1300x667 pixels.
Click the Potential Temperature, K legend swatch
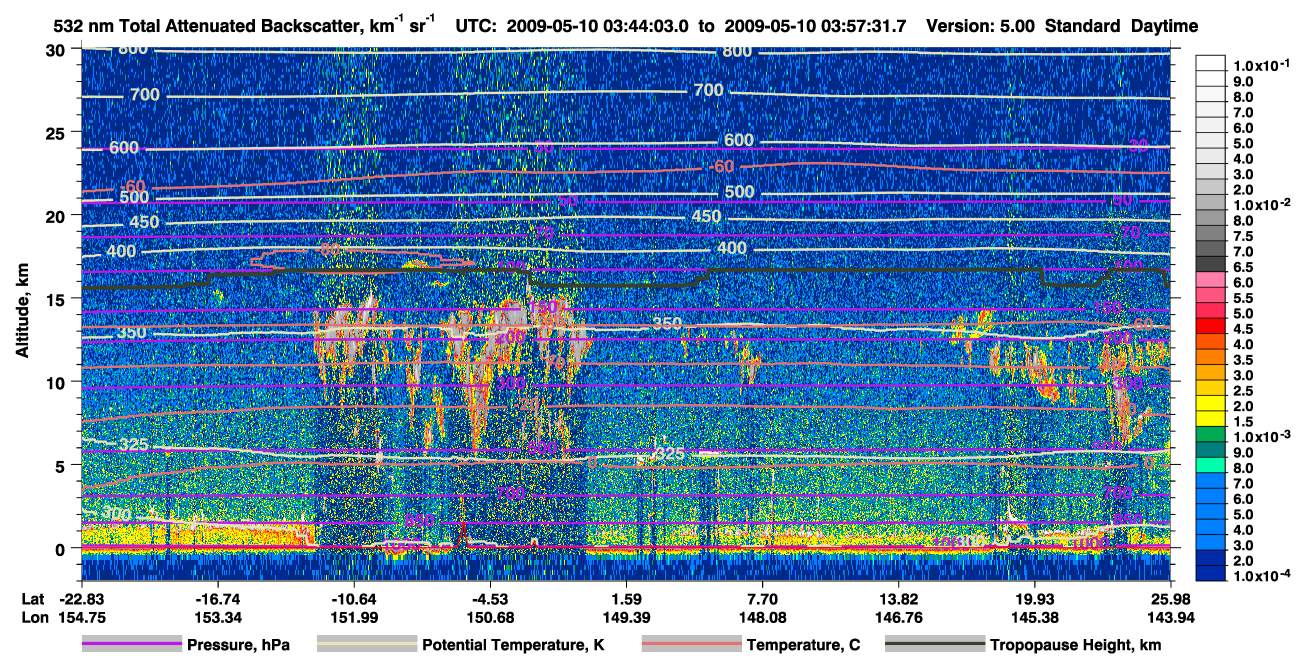(x=367, y=645)
